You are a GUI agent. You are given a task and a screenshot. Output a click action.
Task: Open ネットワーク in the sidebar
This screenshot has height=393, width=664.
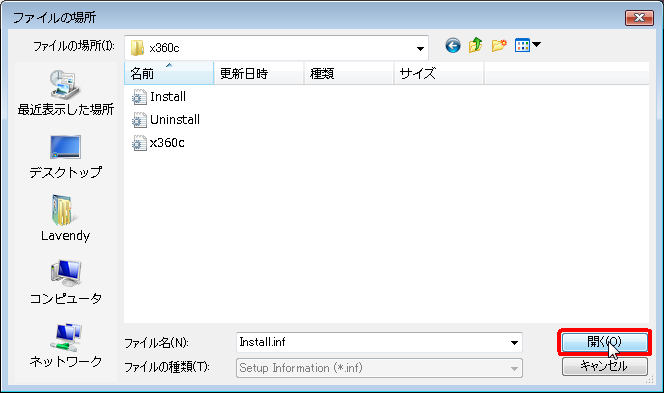click(66, 346)
